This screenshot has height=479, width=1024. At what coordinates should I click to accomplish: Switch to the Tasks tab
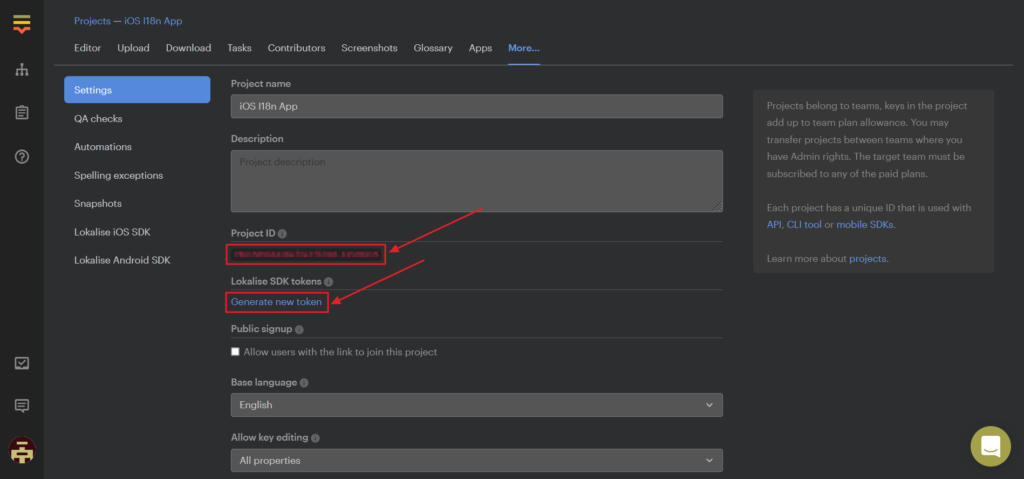(239, 48)
